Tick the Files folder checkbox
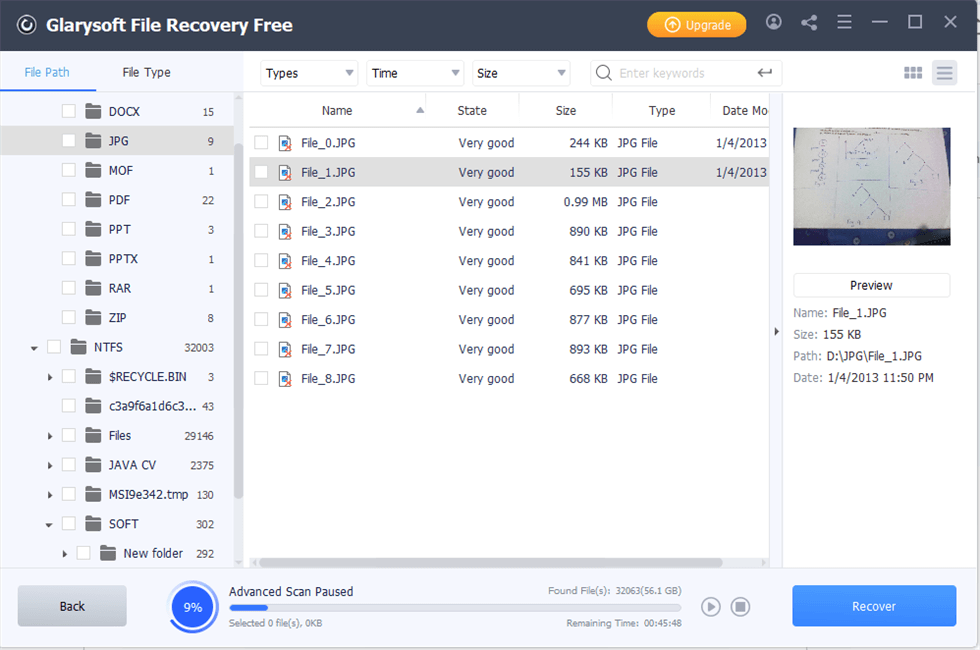The height and width of the screenshot is (650, 980). point(69,435)
